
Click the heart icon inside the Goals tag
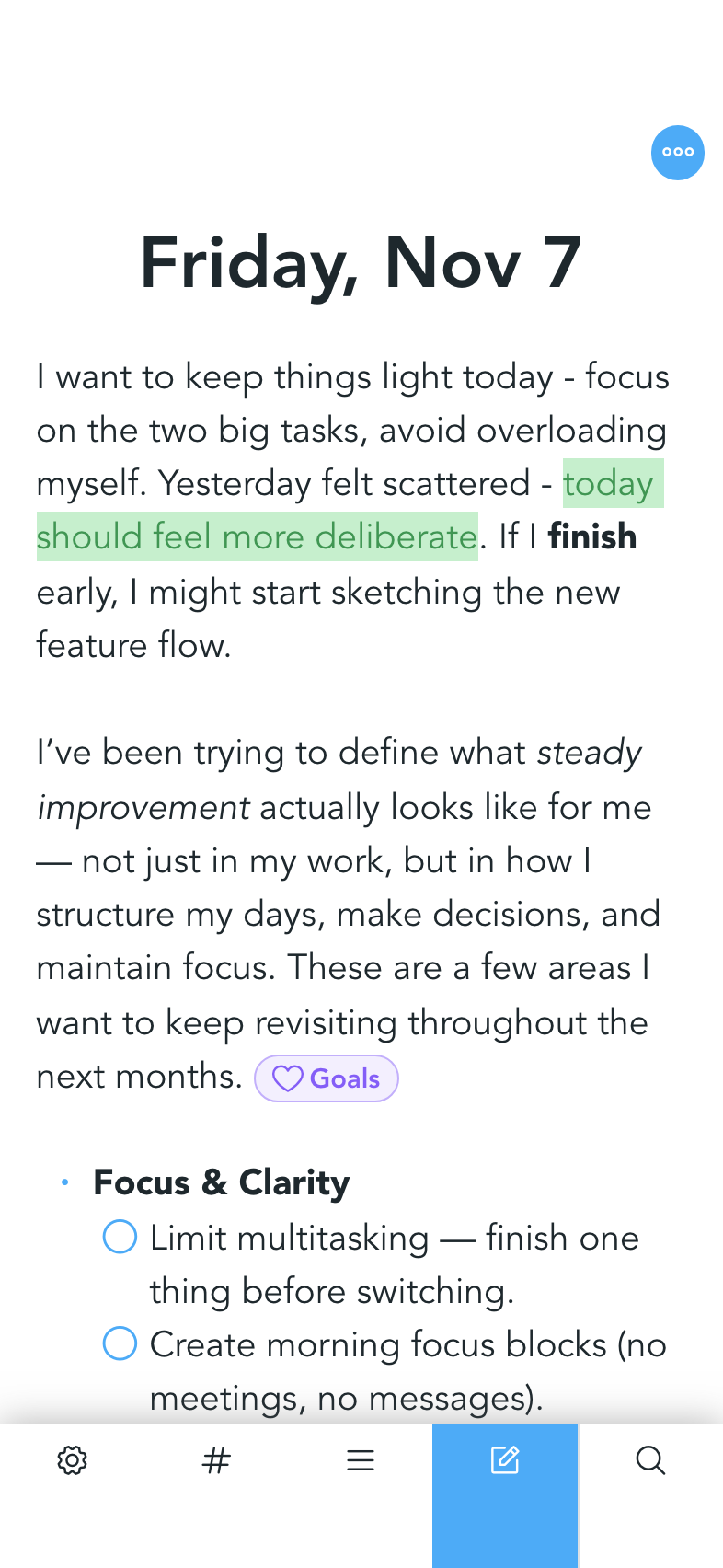point(288,1078)
